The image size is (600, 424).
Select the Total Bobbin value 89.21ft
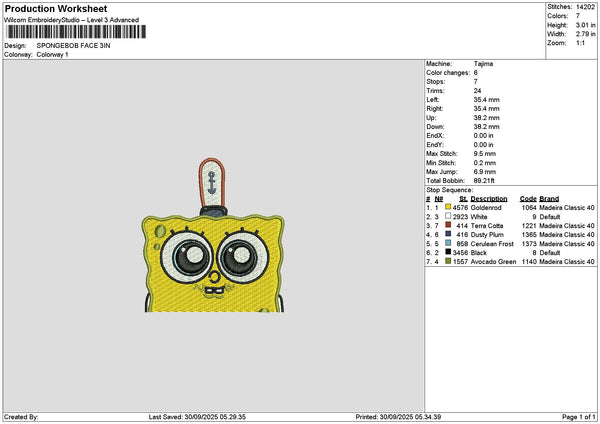pos(484,181)
